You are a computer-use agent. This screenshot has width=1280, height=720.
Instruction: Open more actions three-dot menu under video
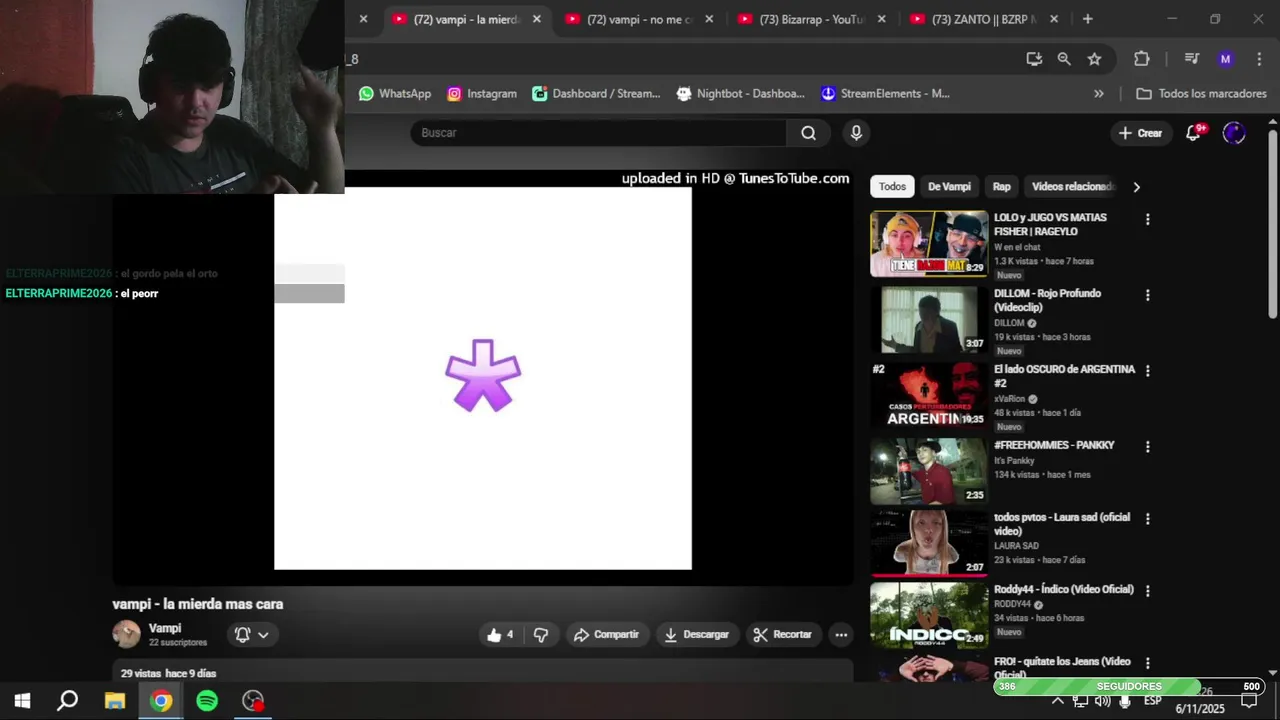841,635
